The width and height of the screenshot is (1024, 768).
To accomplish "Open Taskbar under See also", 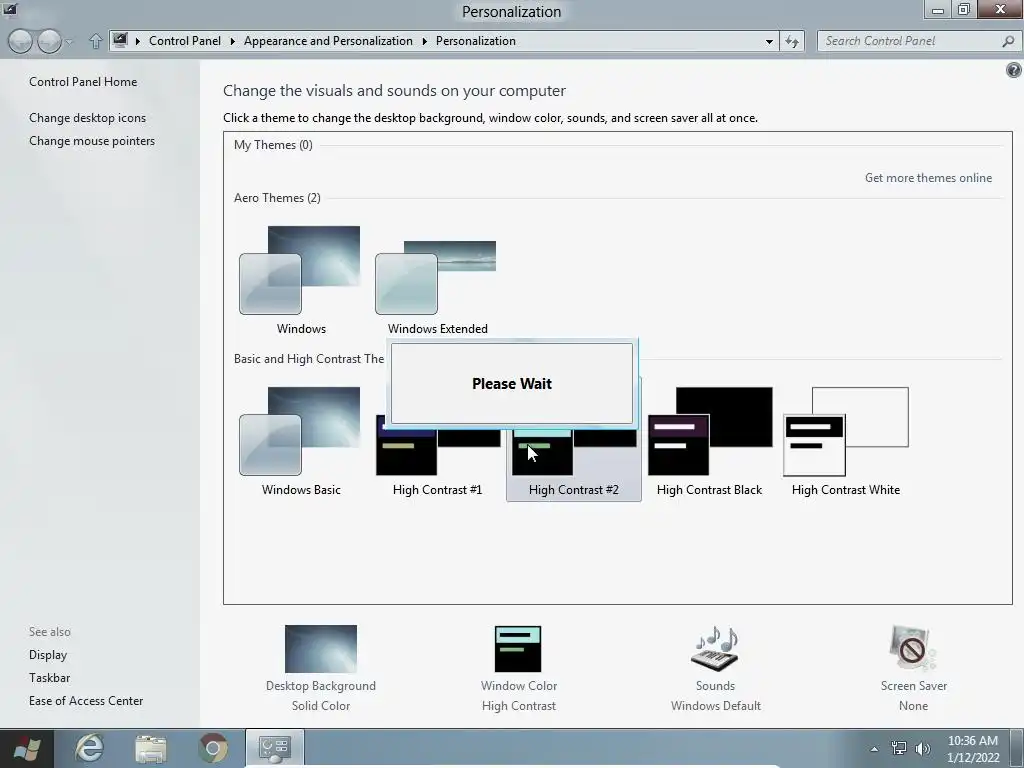I will [x=49, y=677].
